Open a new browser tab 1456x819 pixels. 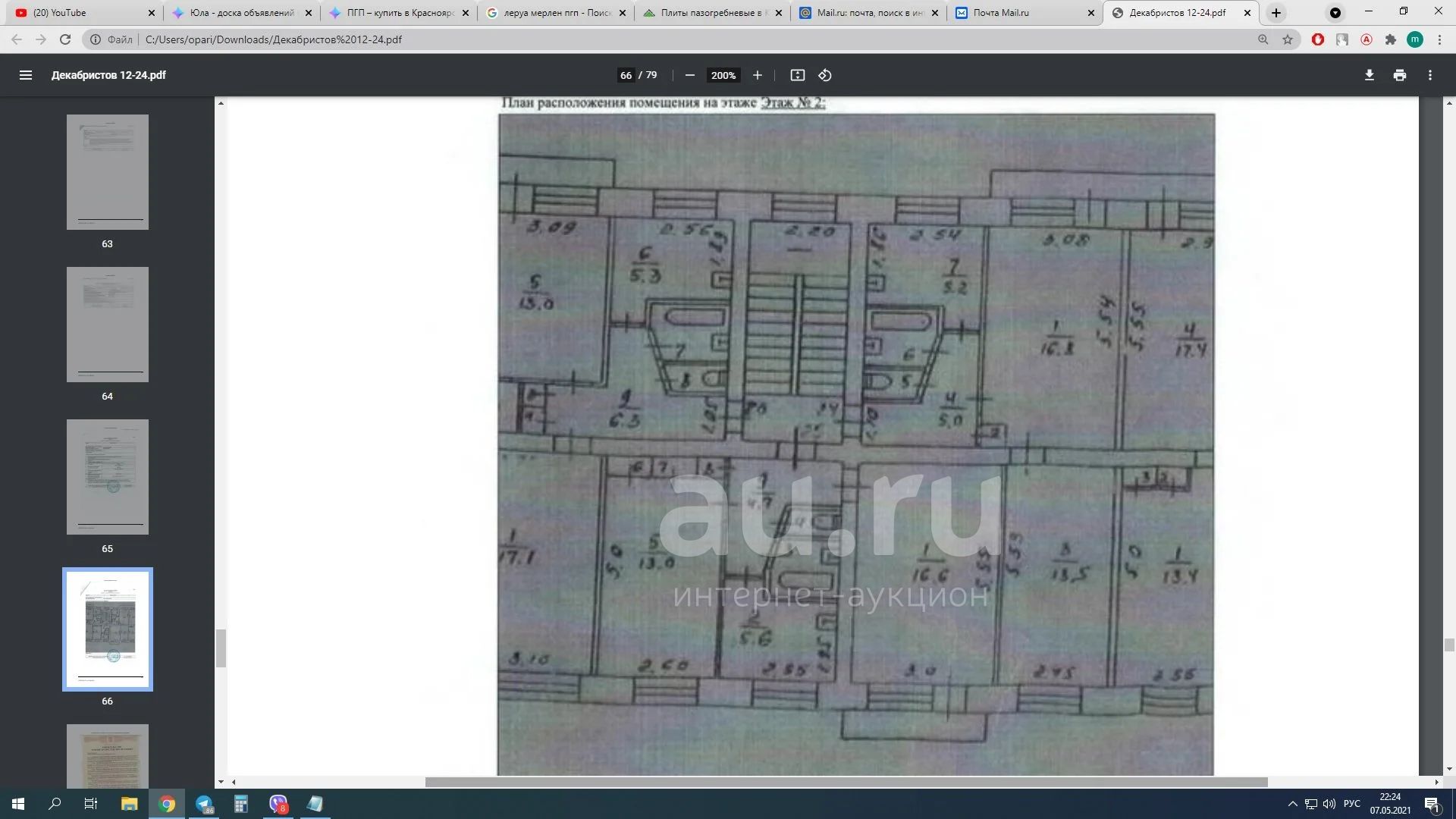coord(1276,13)
